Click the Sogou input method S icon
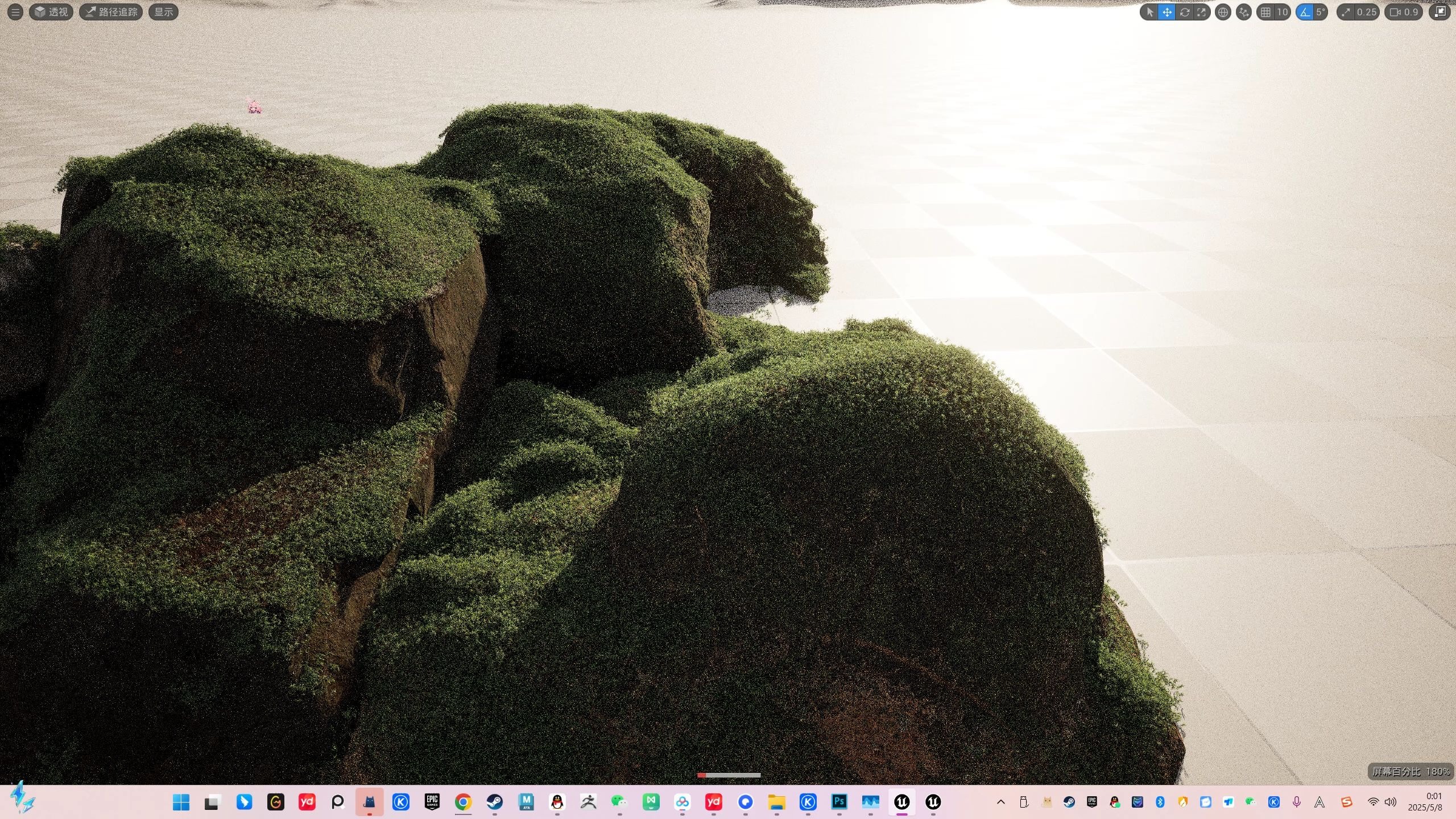The image size is (1456, 819). 1346,802
